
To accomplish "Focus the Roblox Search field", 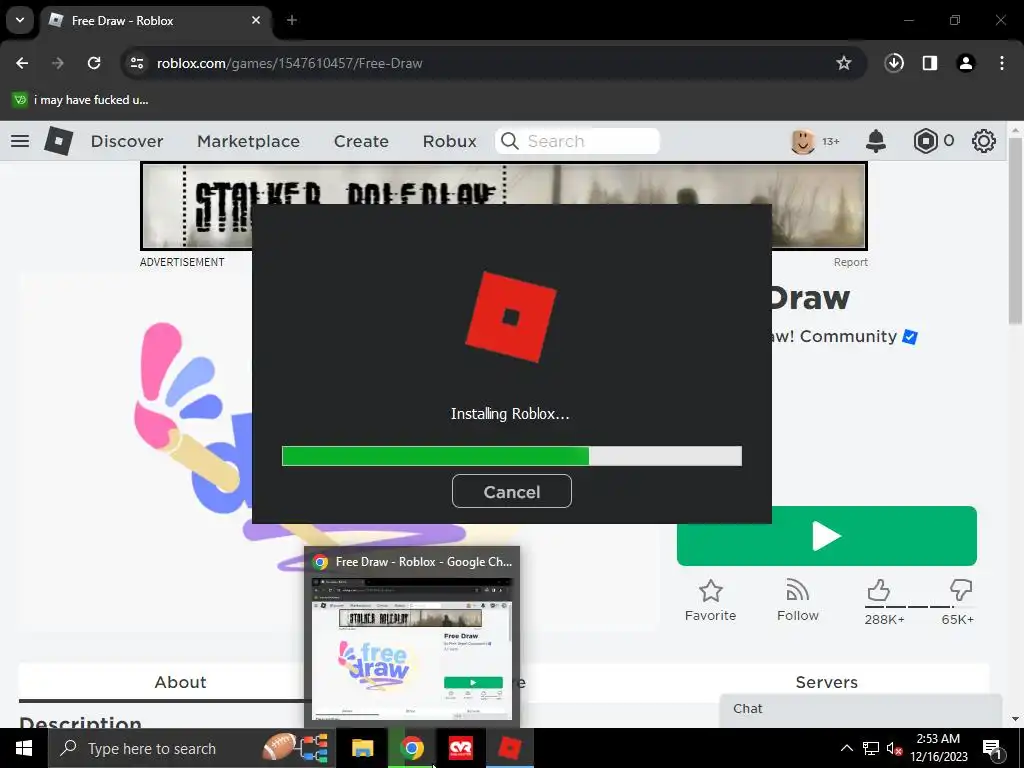I will [x=577, y=141].
